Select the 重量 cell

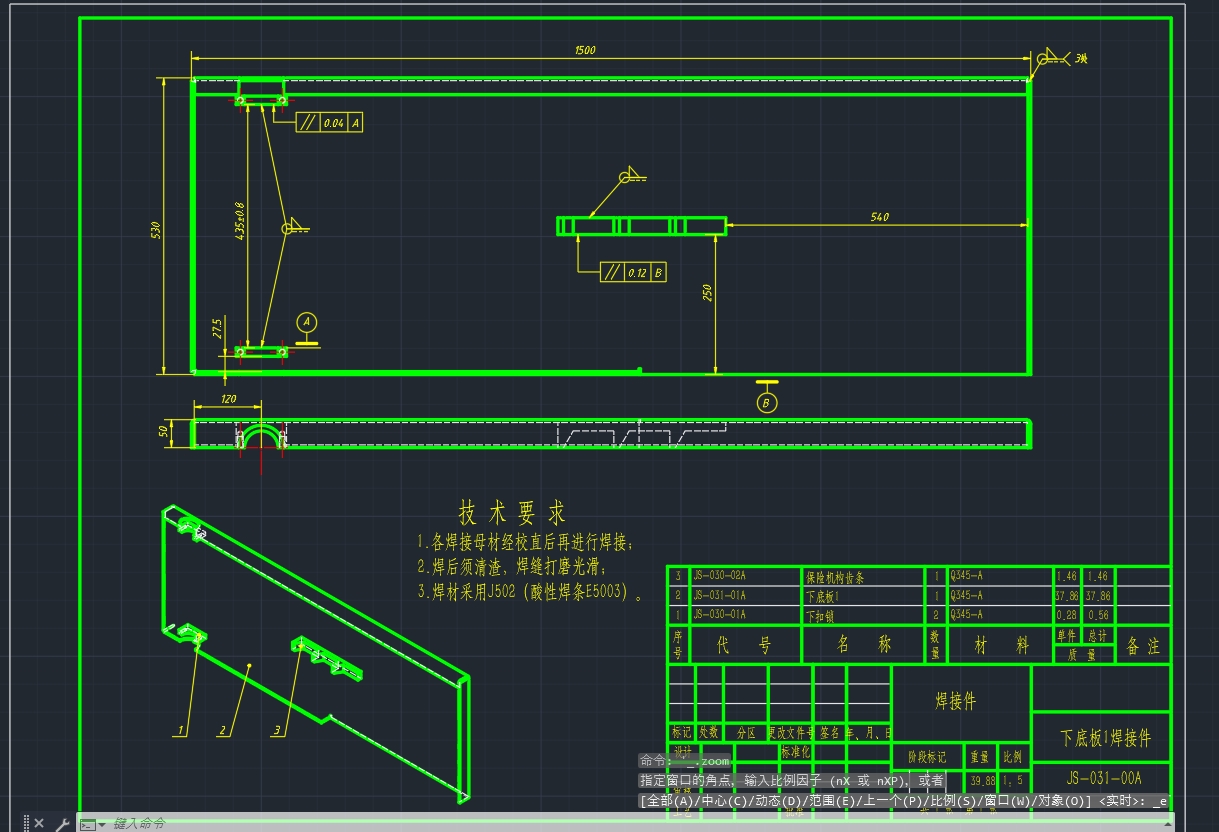click(x=979, y=757)
